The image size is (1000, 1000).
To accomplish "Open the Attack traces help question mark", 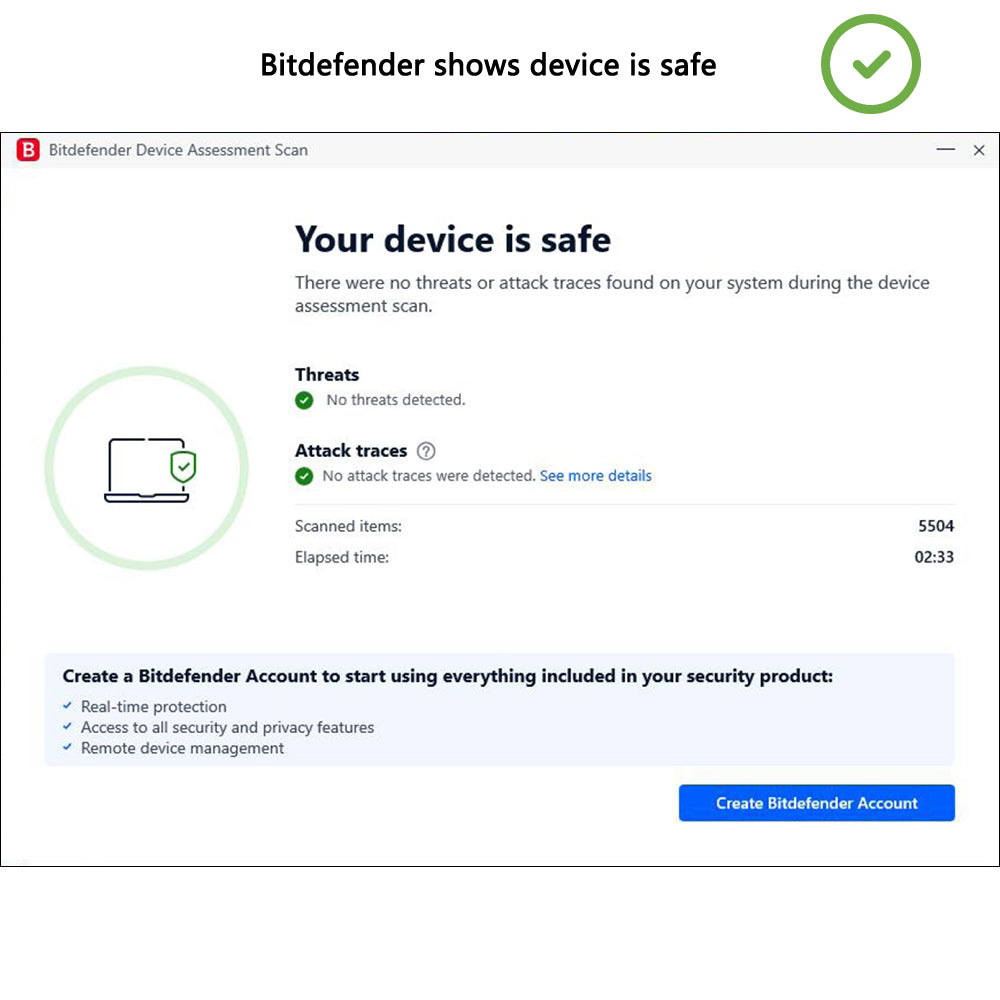I will tap(426, 451).
